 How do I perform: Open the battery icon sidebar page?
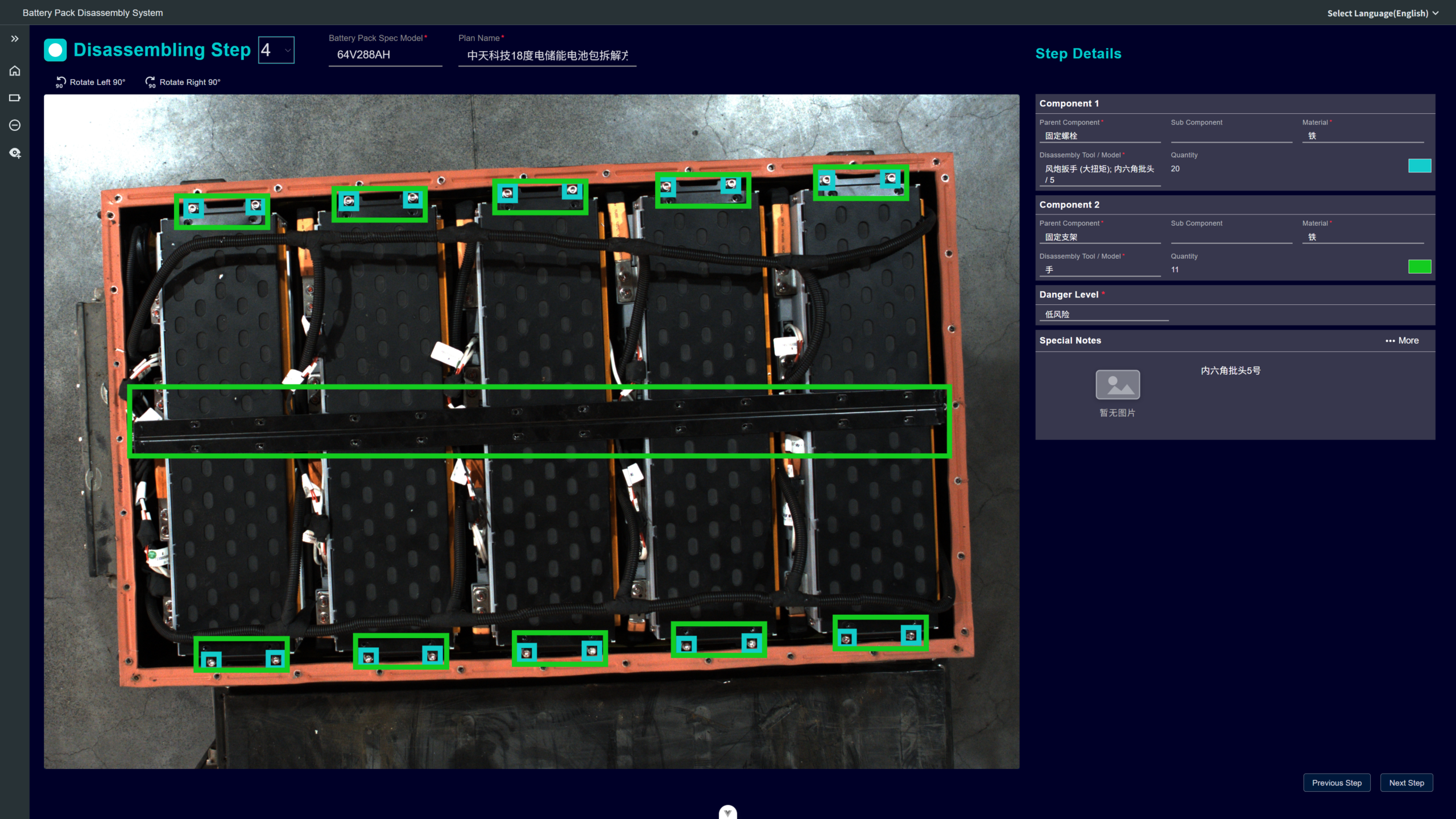[x=15, y=98]
